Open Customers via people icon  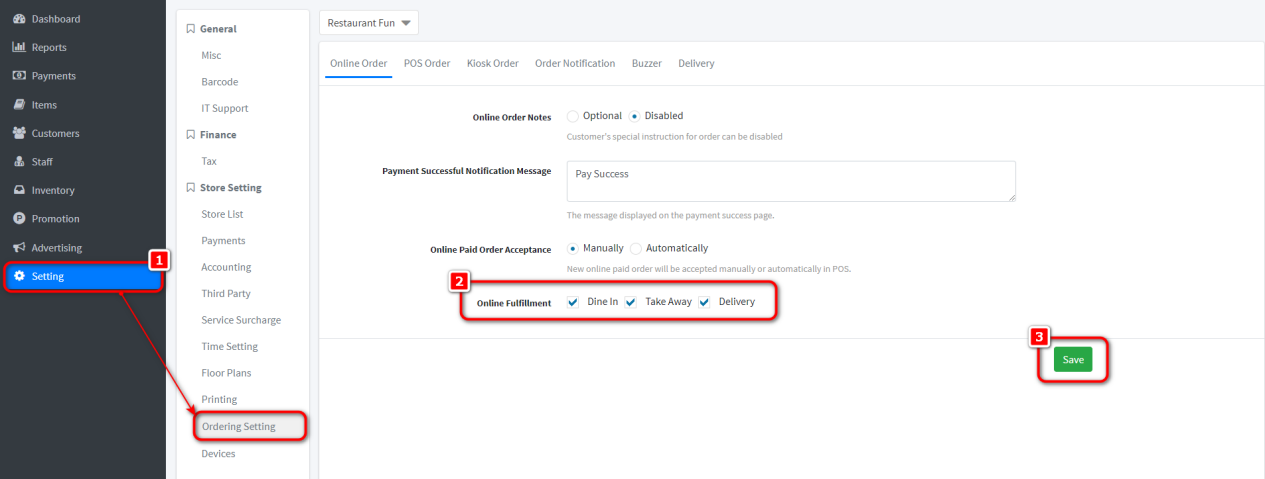18,133
